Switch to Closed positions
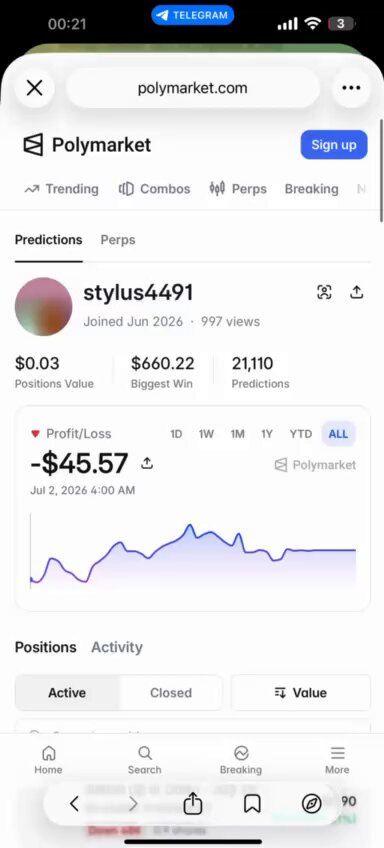This screenshot has width=384, height=848. pyautogui.click(x=171, y=693)
